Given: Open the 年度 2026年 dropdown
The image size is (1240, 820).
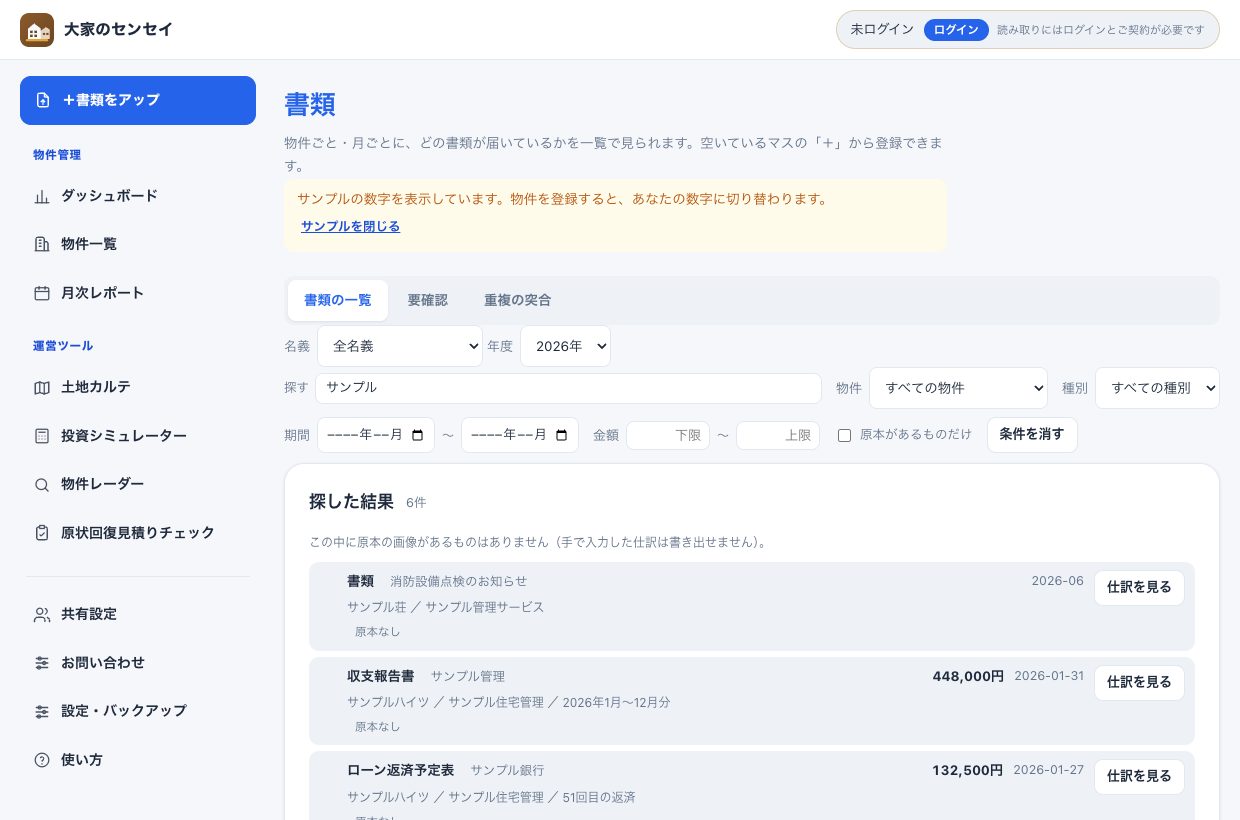Looking at the screenshot, I should [565, 346].
